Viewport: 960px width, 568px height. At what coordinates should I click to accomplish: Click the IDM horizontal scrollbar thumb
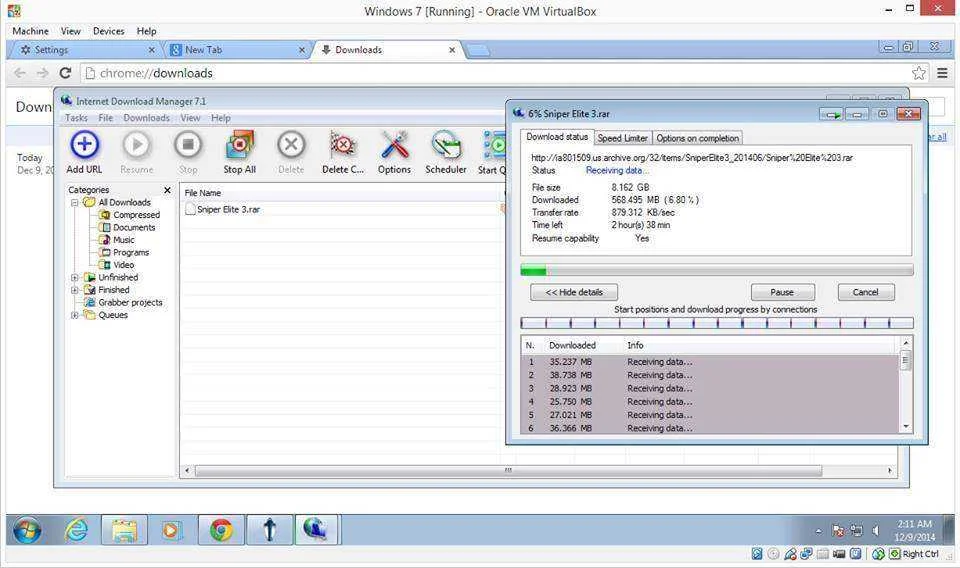(508, 471)
